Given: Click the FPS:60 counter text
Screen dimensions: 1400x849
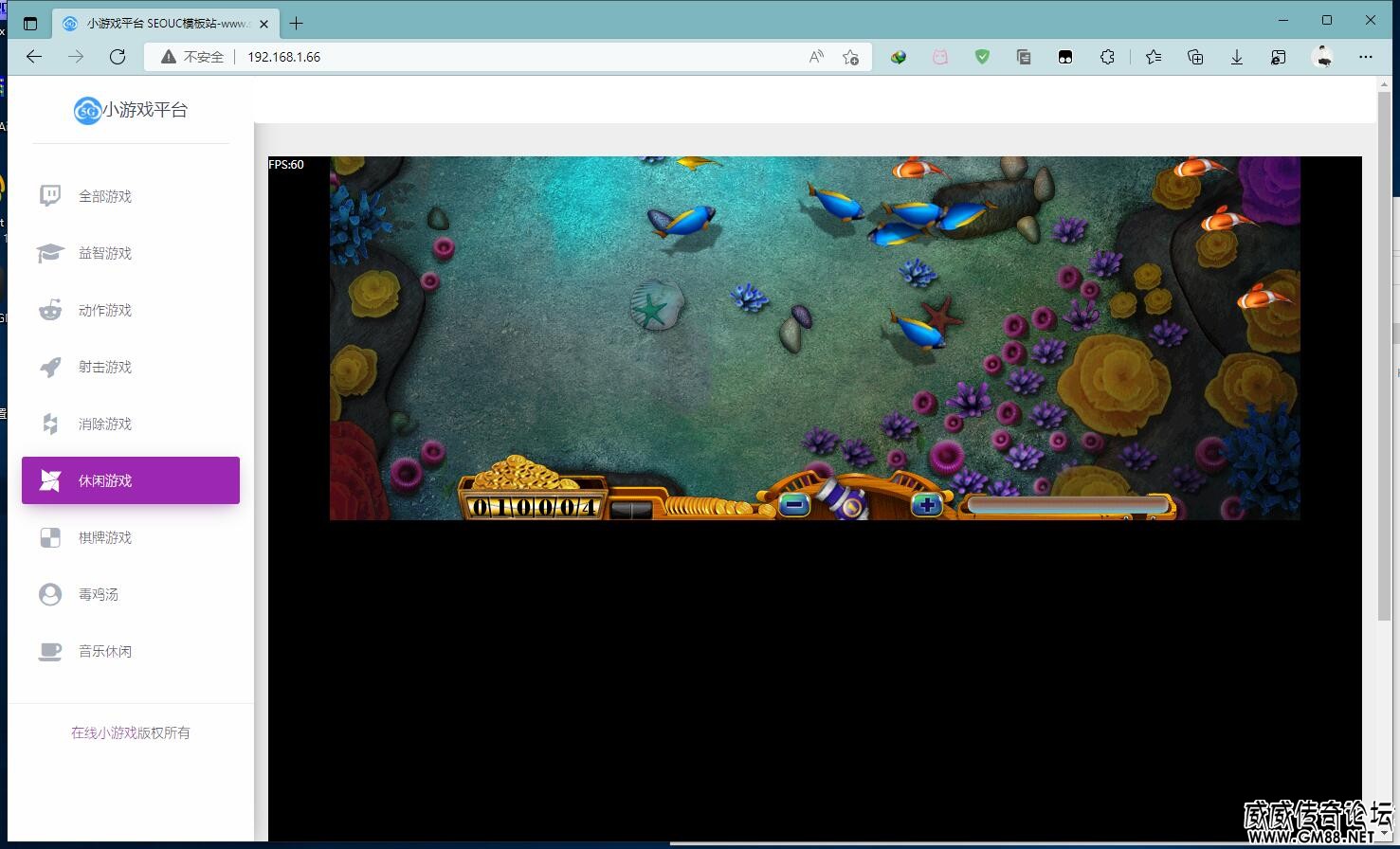Looking at the screenshot, I should pos(286,165).
